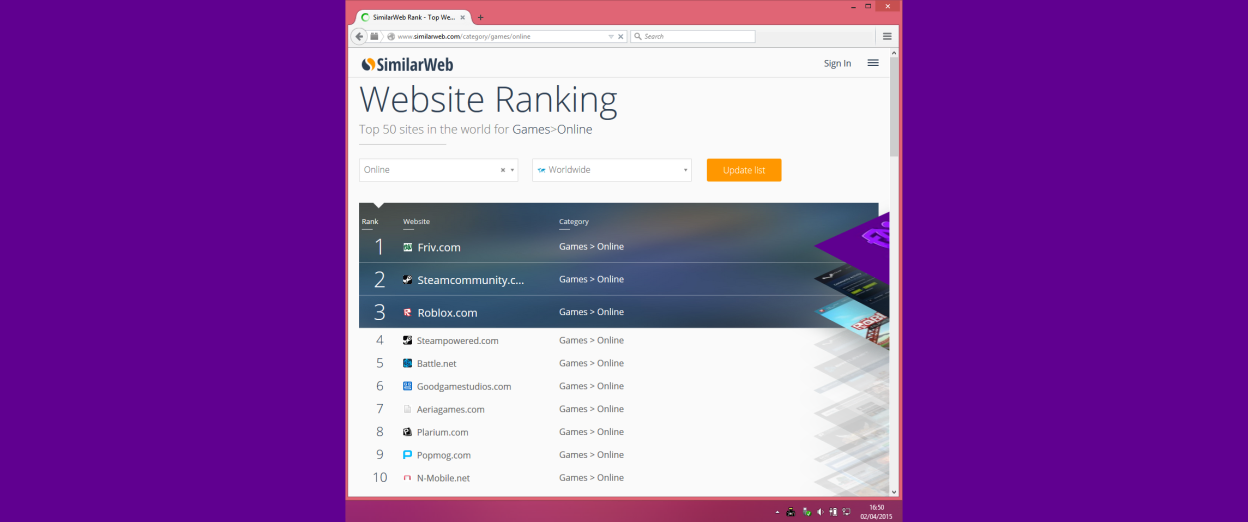Click the browser back arrow button

359,36
